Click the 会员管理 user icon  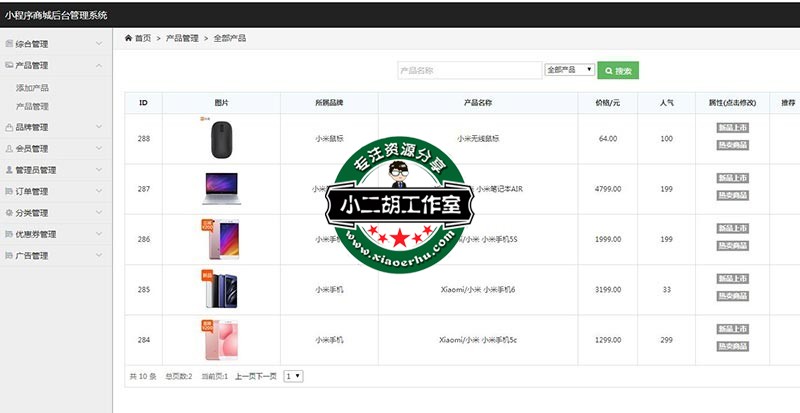(x=9, y=149)
